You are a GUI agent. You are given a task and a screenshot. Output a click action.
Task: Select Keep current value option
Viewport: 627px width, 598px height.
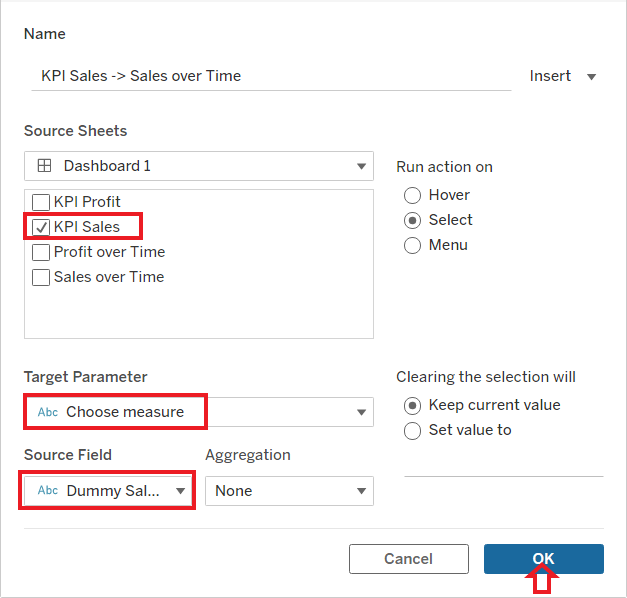(412, 406)
